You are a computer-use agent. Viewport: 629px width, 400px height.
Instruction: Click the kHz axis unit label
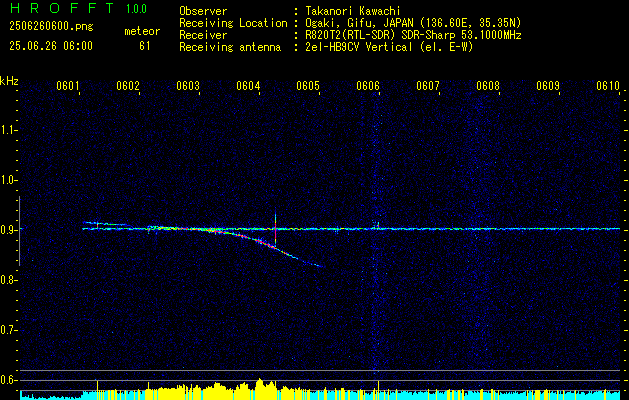[x=9, y=81]
